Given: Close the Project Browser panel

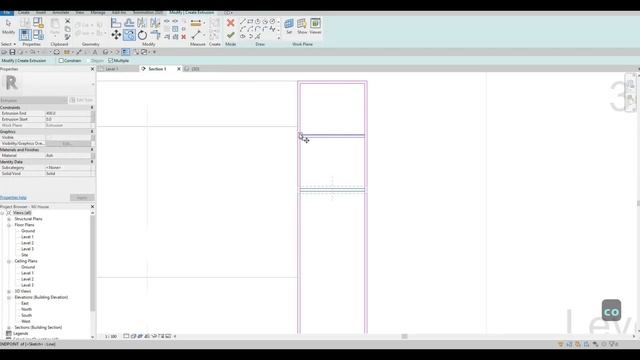Looking at the screenshot, I should pos(92,207).
